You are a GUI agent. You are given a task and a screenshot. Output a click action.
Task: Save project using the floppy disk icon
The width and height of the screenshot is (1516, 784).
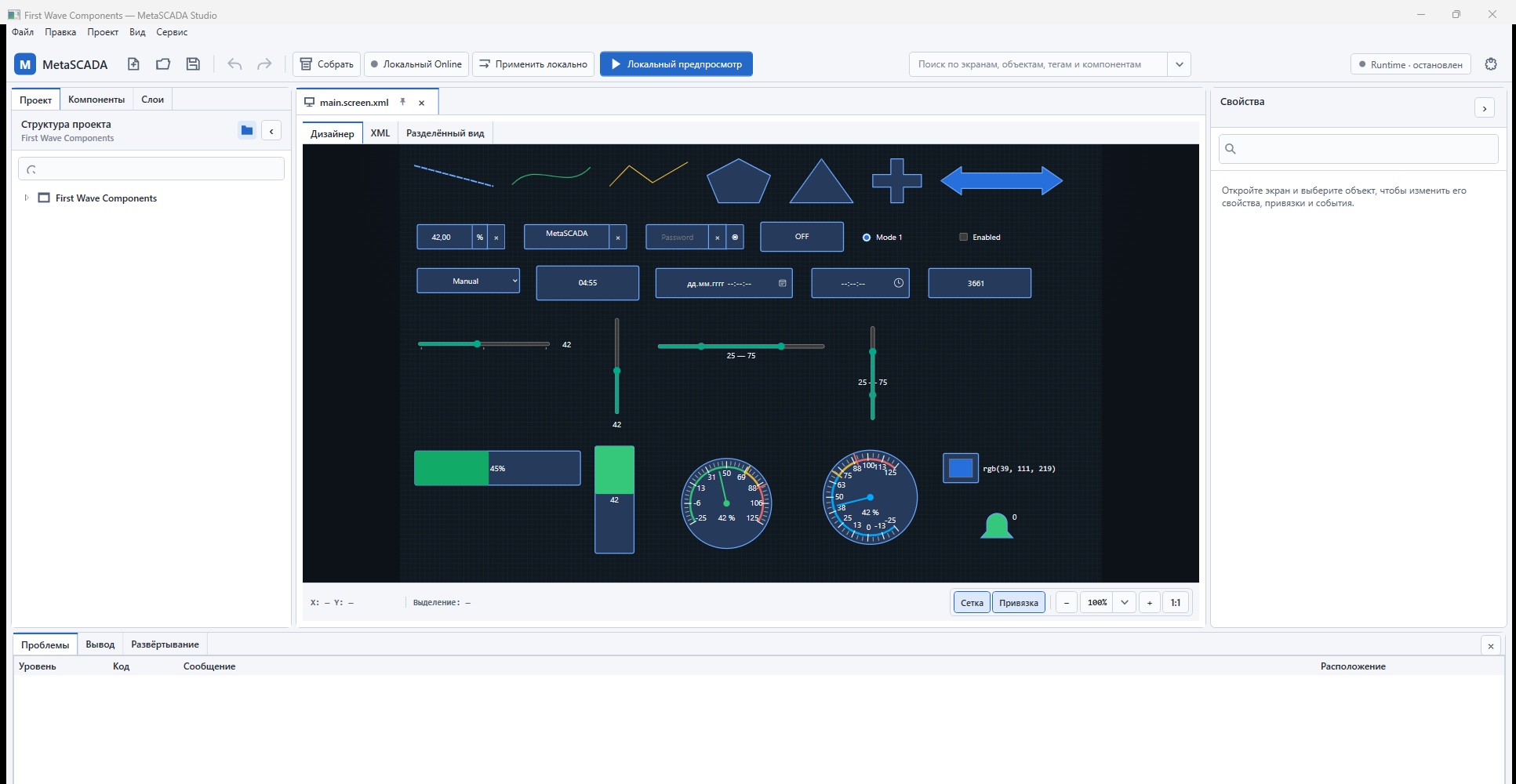pyautogui.click(x=193, y=64)
